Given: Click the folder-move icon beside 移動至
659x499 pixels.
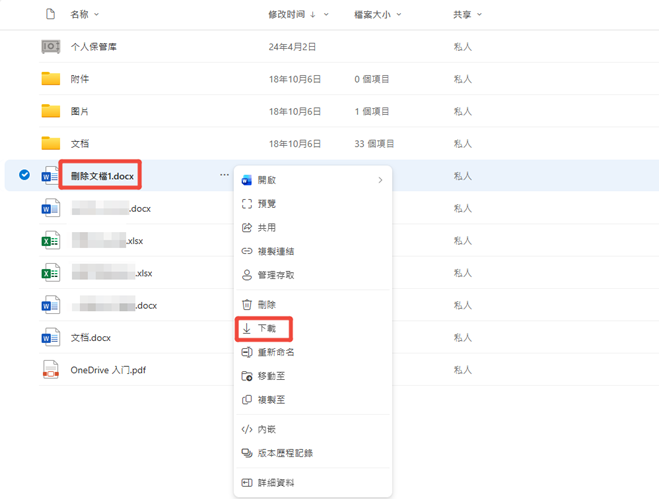Looking at the screenshot, I should (247, 376).
